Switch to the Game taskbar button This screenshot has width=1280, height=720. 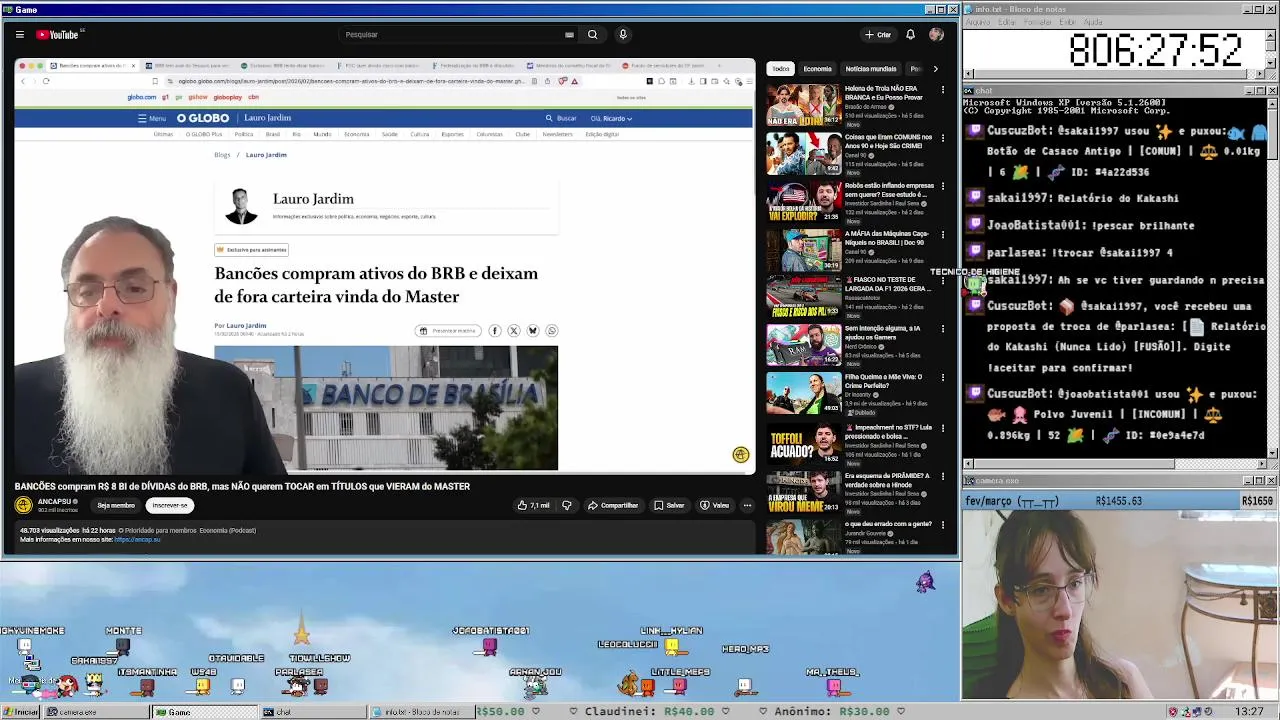204,712
